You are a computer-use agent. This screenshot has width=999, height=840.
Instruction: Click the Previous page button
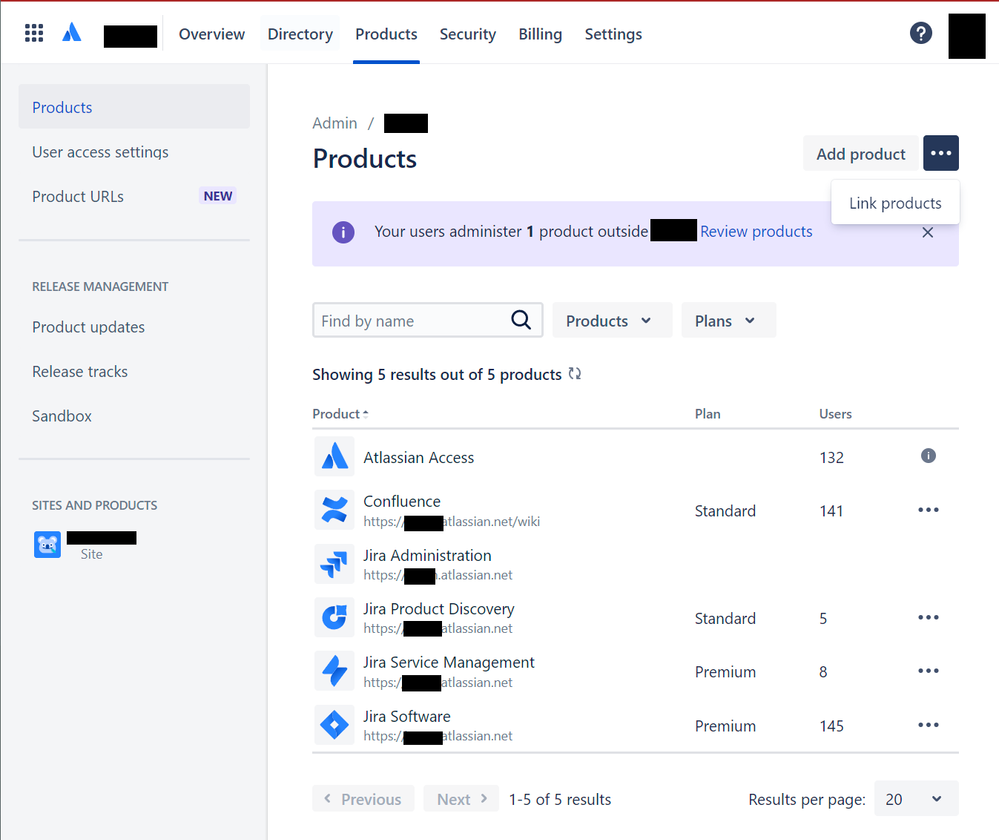point(363,799)
